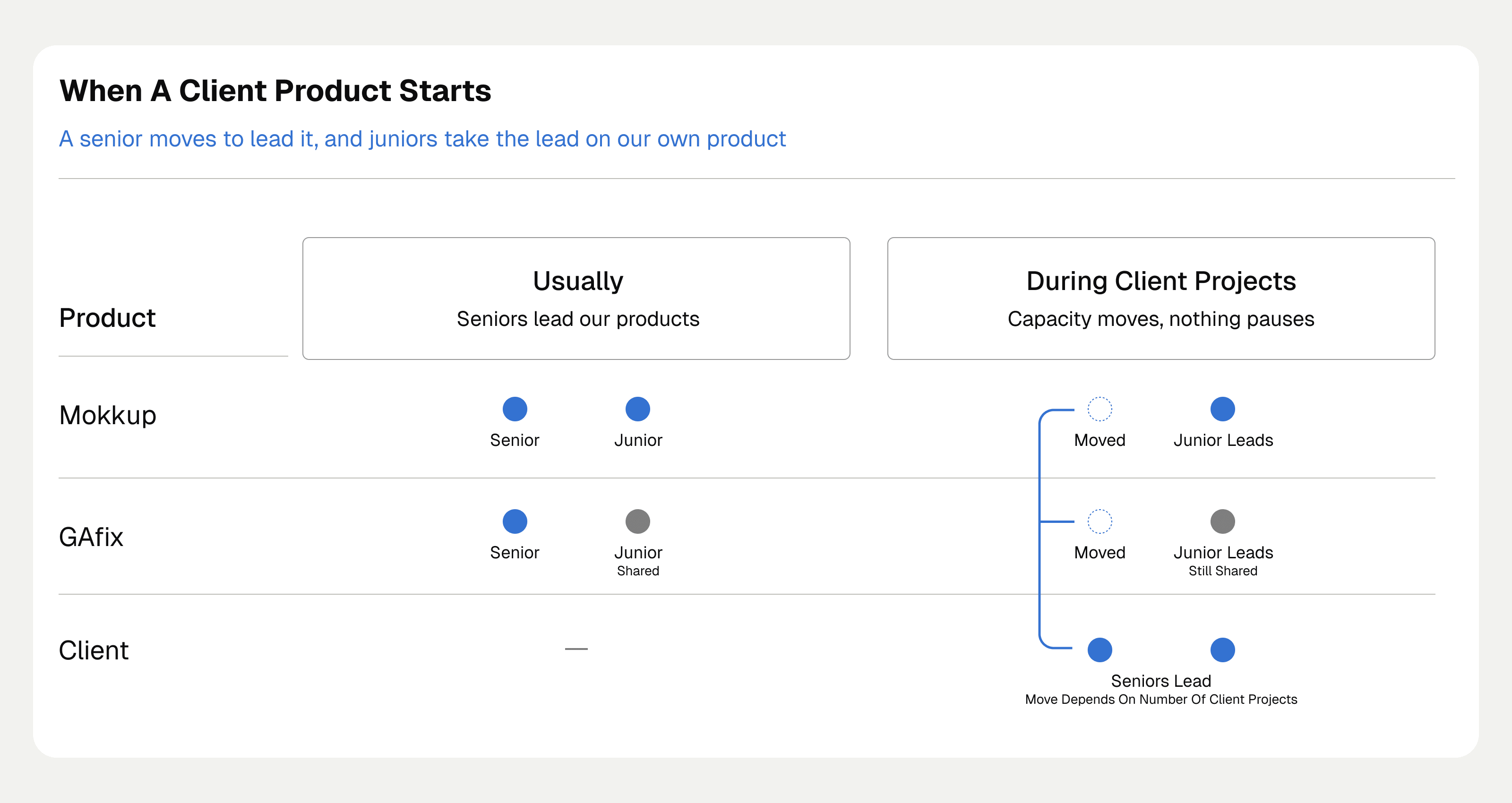Click the left Seniors Lead dot in Client row
Screen dimensions: 1512x803
[x=1100, y=650]
